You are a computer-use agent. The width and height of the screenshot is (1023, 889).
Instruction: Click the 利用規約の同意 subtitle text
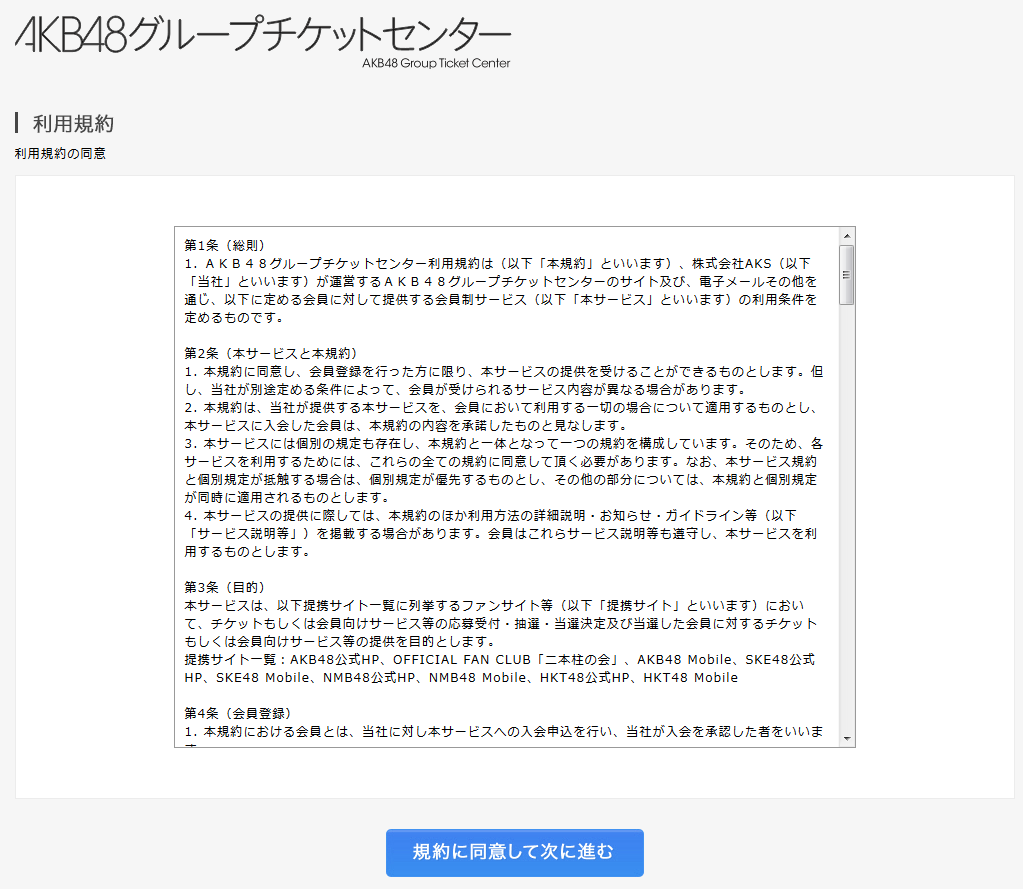60,153
